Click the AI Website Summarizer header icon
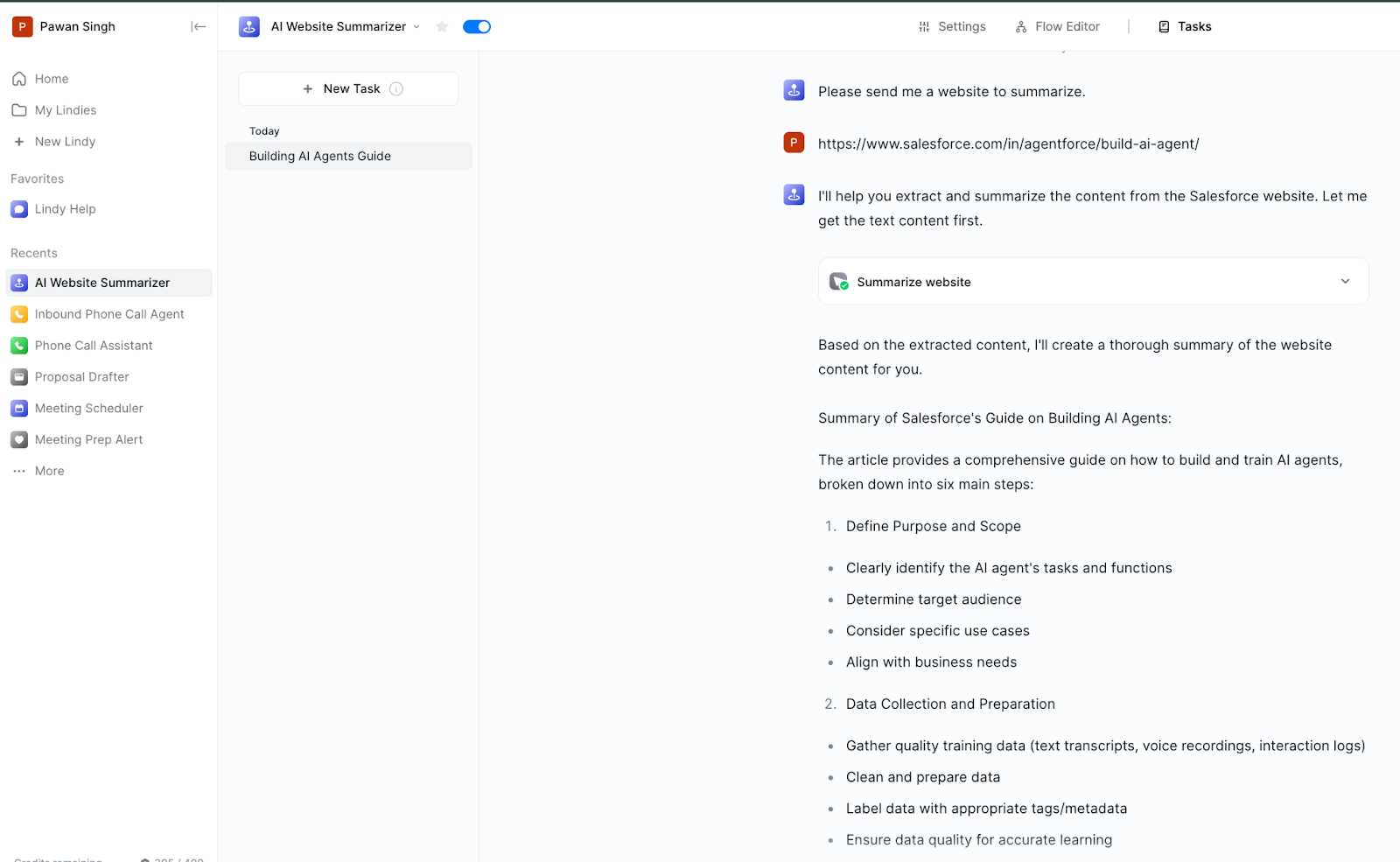1400x862 pixels. 249,26
